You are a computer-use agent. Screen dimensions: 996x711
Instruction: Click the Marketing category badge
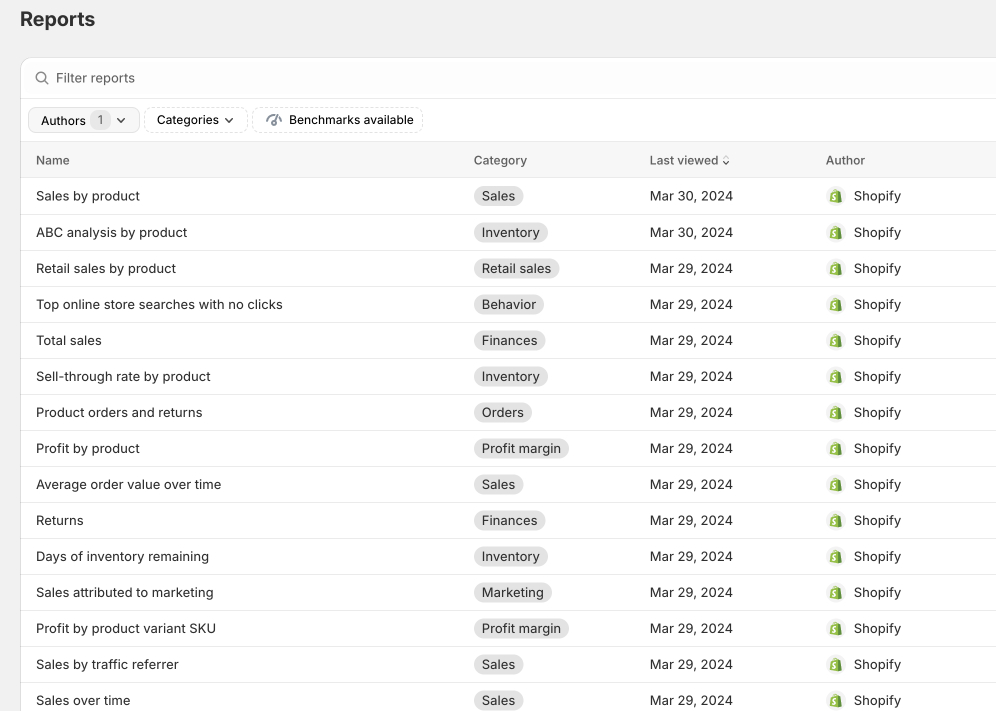click(513, 593)
